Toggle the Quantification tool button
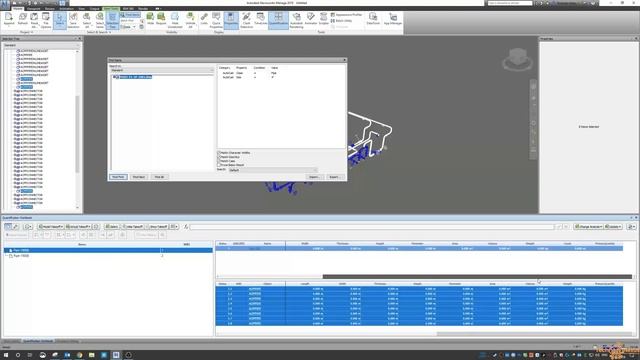The height and width of the screenshot is (360, 640). 278,19
